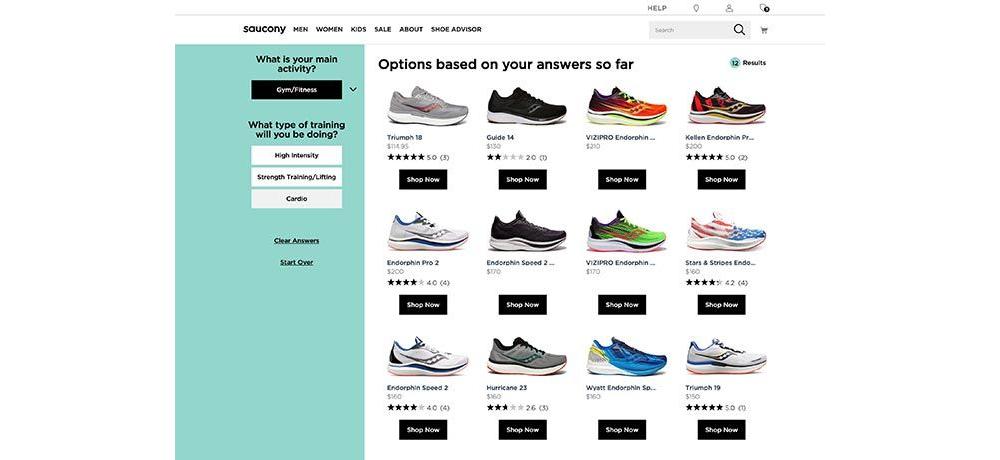Open the Triumph 19 shoe image
This screenshot has width=1000, height=460.
pyautogui.click(x=726, y=356)
